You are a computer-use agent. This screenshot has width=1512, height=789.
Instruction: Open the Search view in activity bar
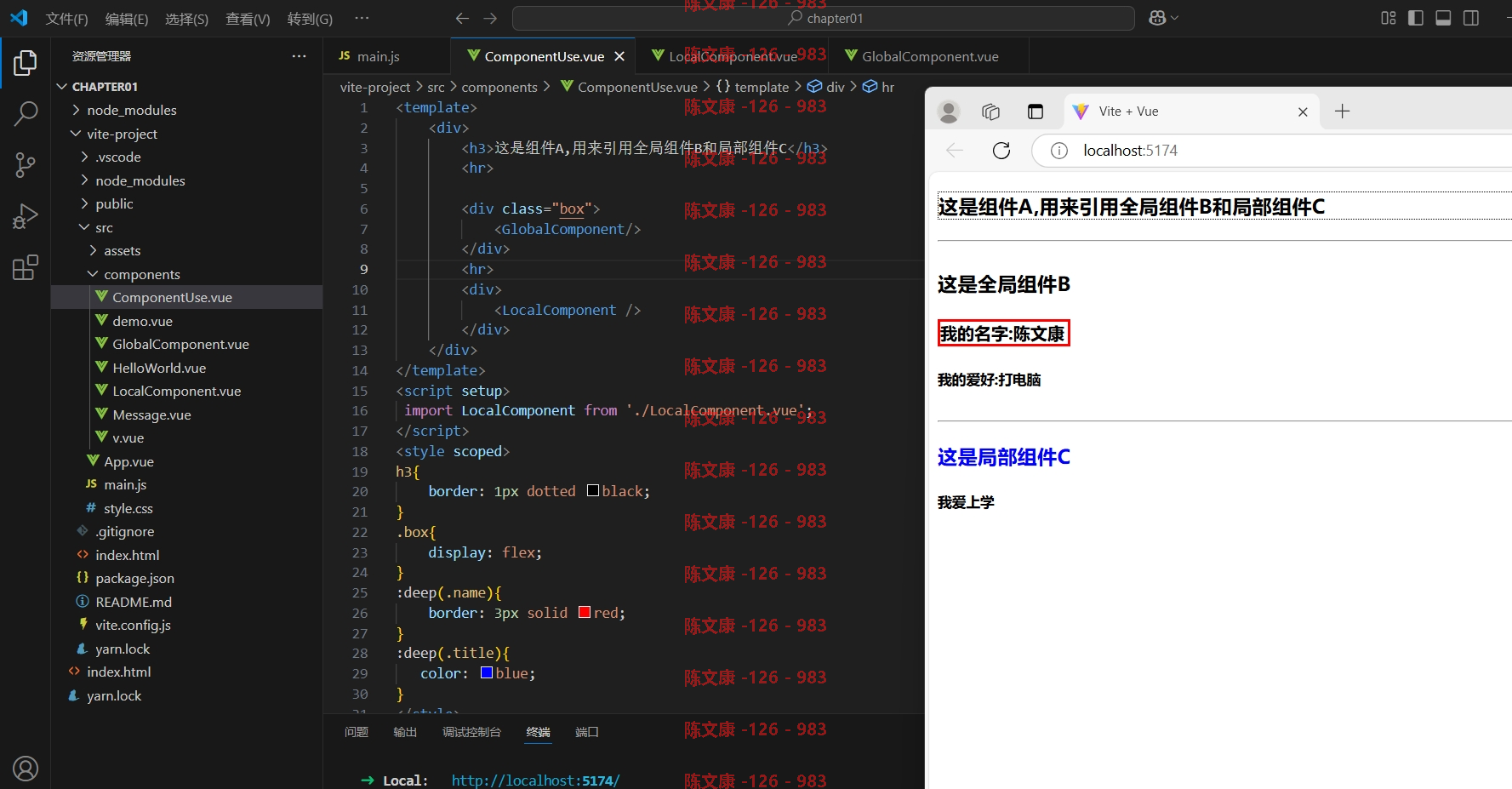click(x=26, y=113)
